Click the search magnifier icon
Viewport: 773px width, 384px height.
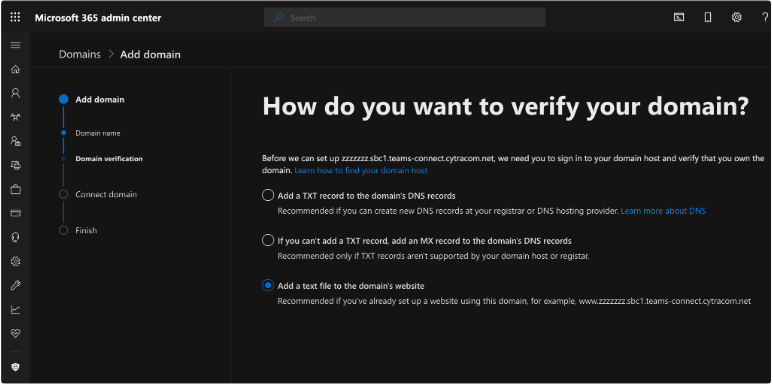pos(279,18)
